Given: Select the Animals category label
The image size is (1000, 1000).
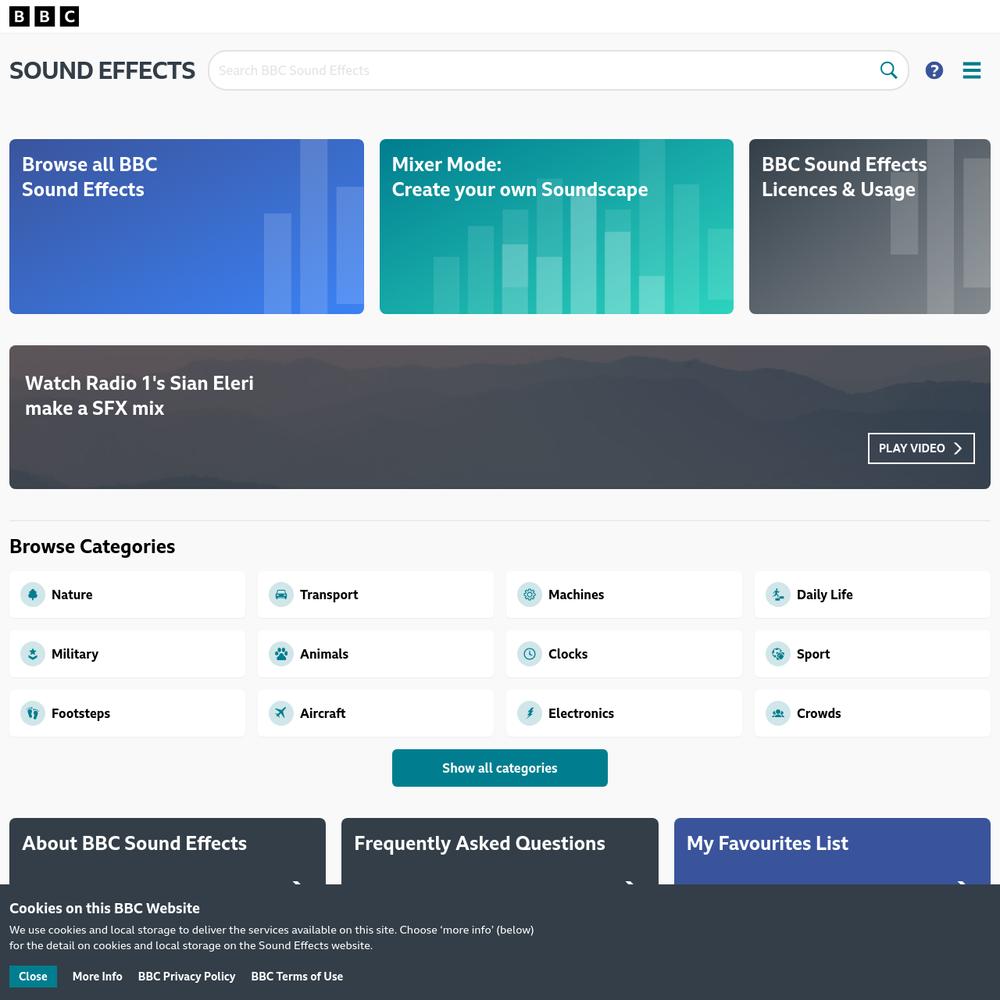Looking at the screenshot, I should pos(324,654).
